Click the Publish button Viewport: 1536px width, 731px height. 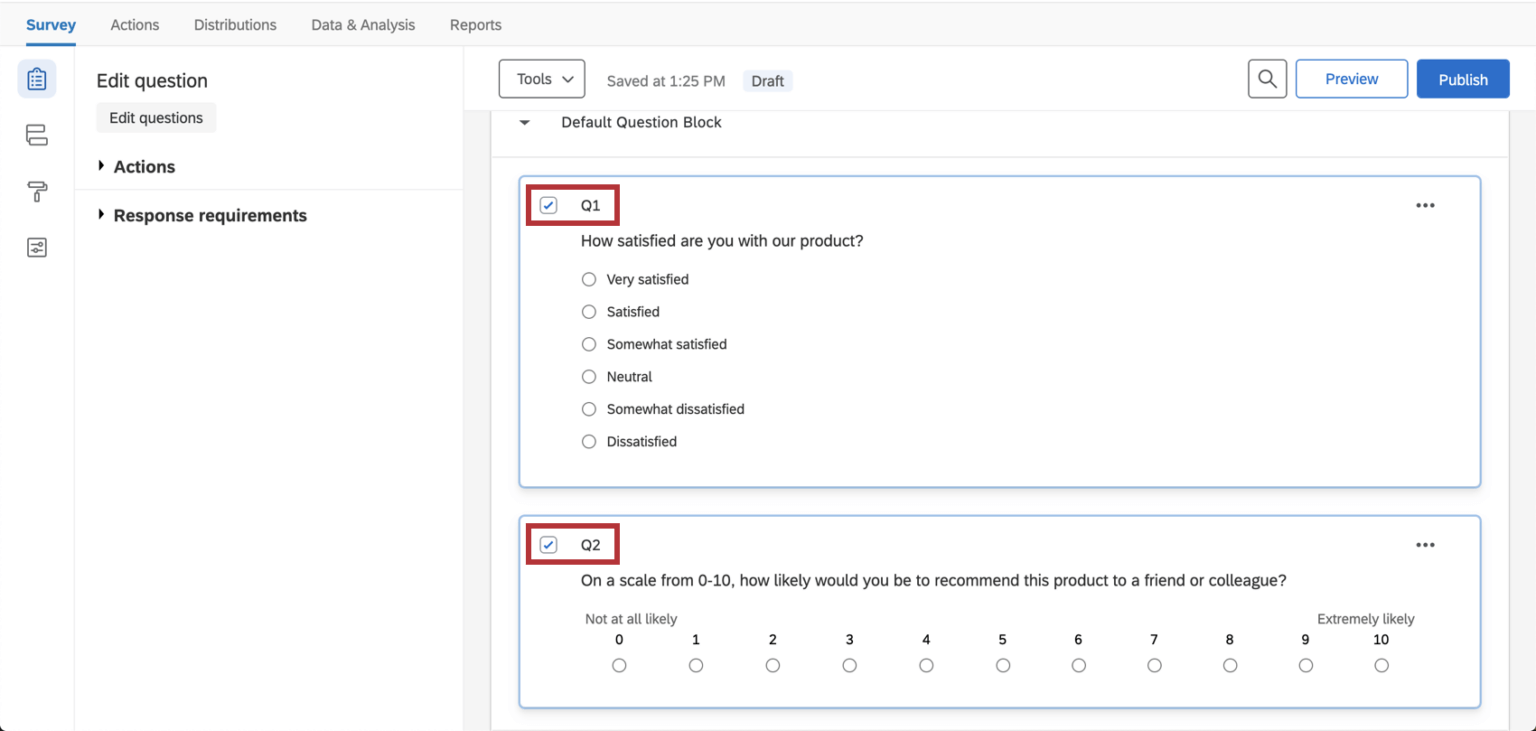1462,78
